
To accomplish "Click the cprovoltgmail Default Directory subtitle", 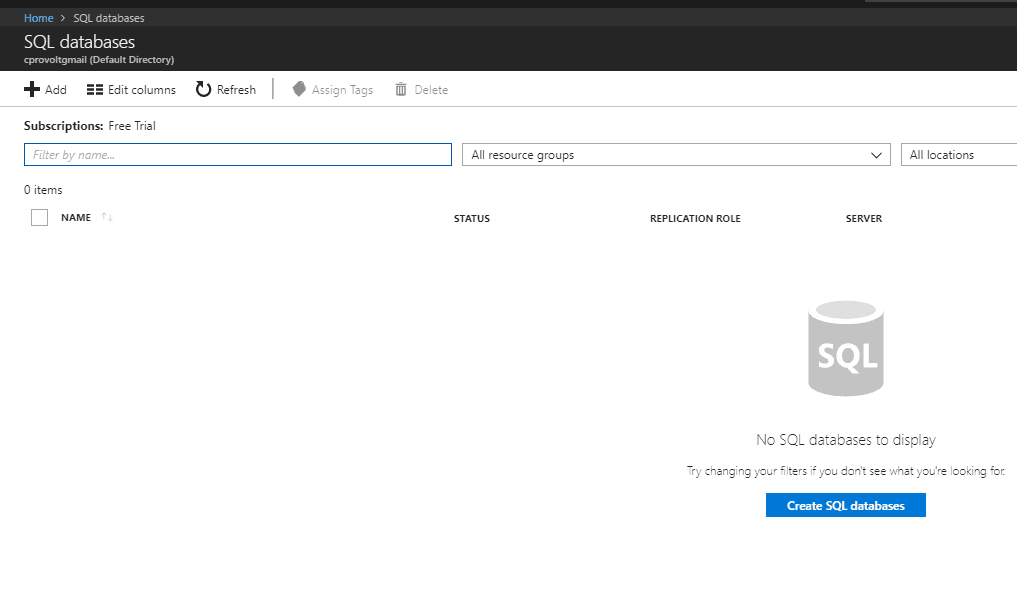I will tap(99, 60).
